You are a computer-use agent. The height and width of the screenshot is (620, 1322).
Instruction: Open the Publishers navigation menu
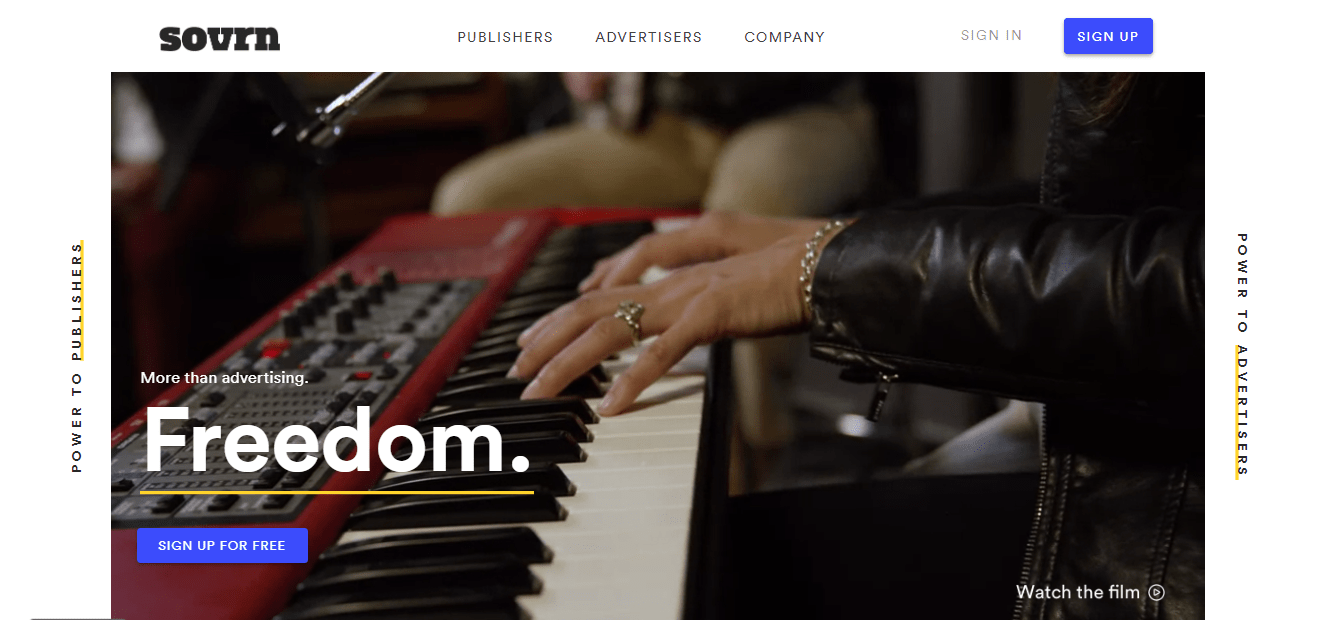tap(505, 37)
